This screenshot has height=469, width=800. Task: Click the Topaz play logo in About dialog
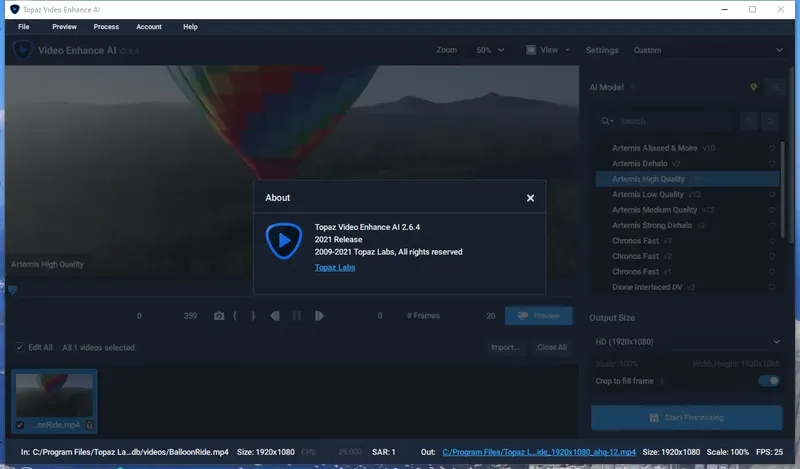tap(284, 240)
